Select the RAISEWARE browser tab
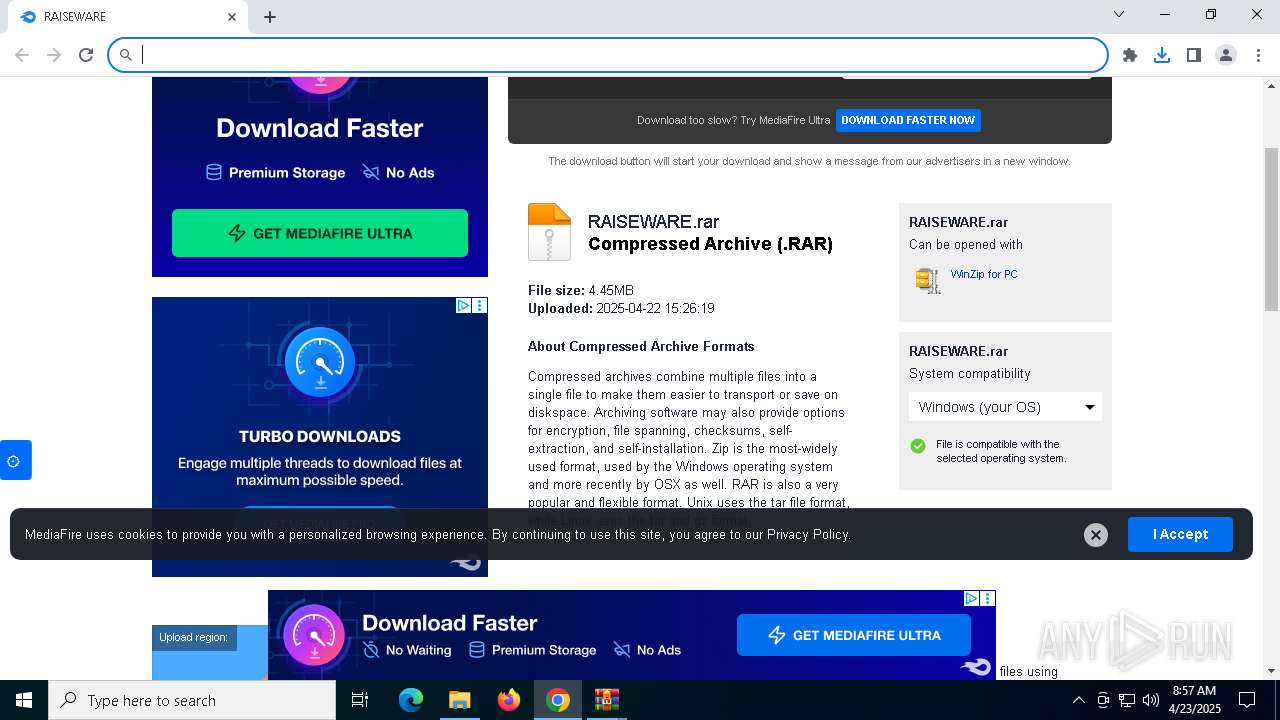 click(130, 17)
